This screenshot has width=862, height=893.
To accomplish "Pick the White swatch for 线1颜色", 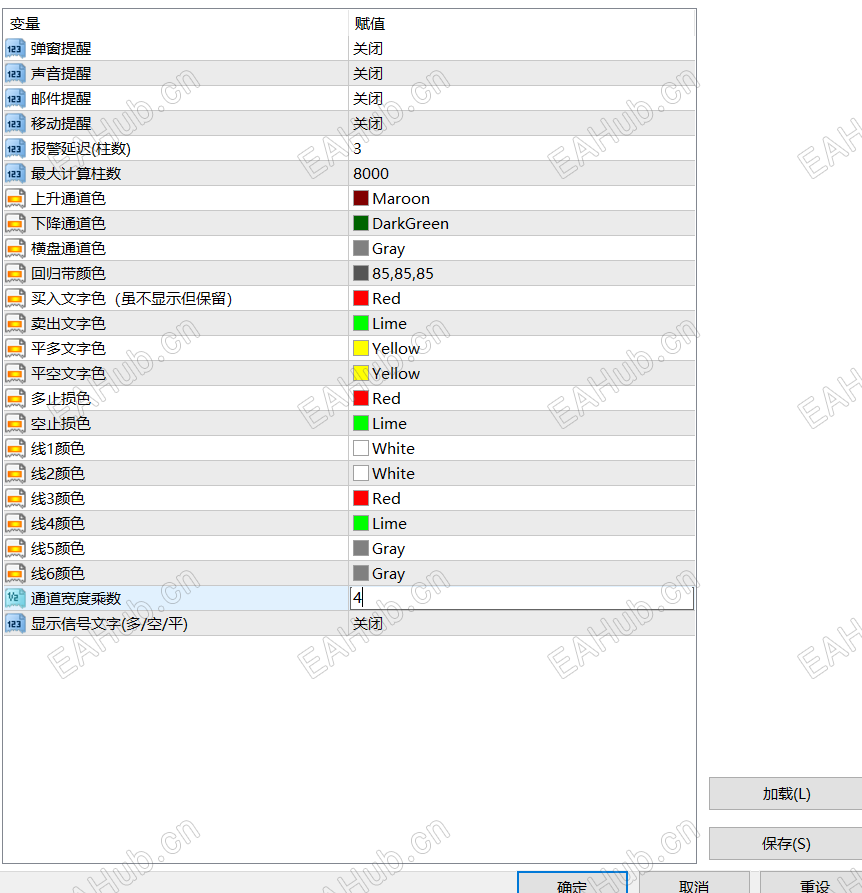I will click(x=361, y=448).
